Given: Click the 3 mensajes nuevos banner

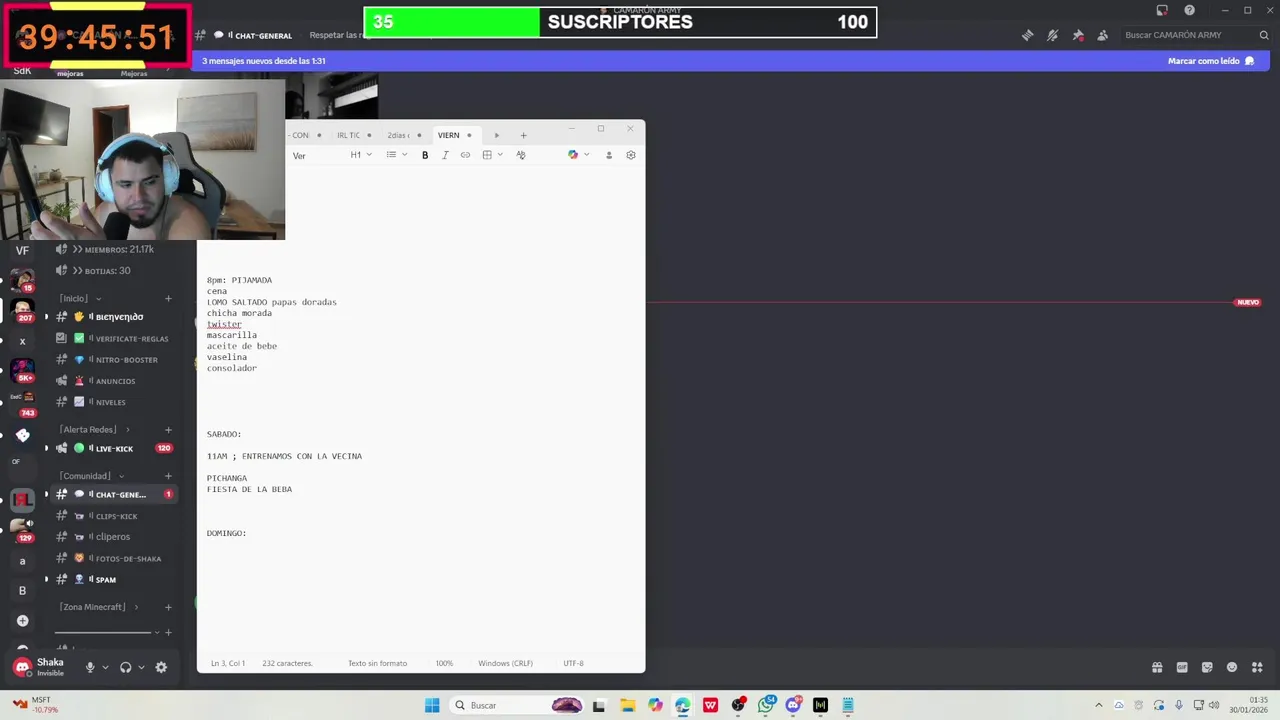Looking at the screenshot, I should [x=263, y=61].
